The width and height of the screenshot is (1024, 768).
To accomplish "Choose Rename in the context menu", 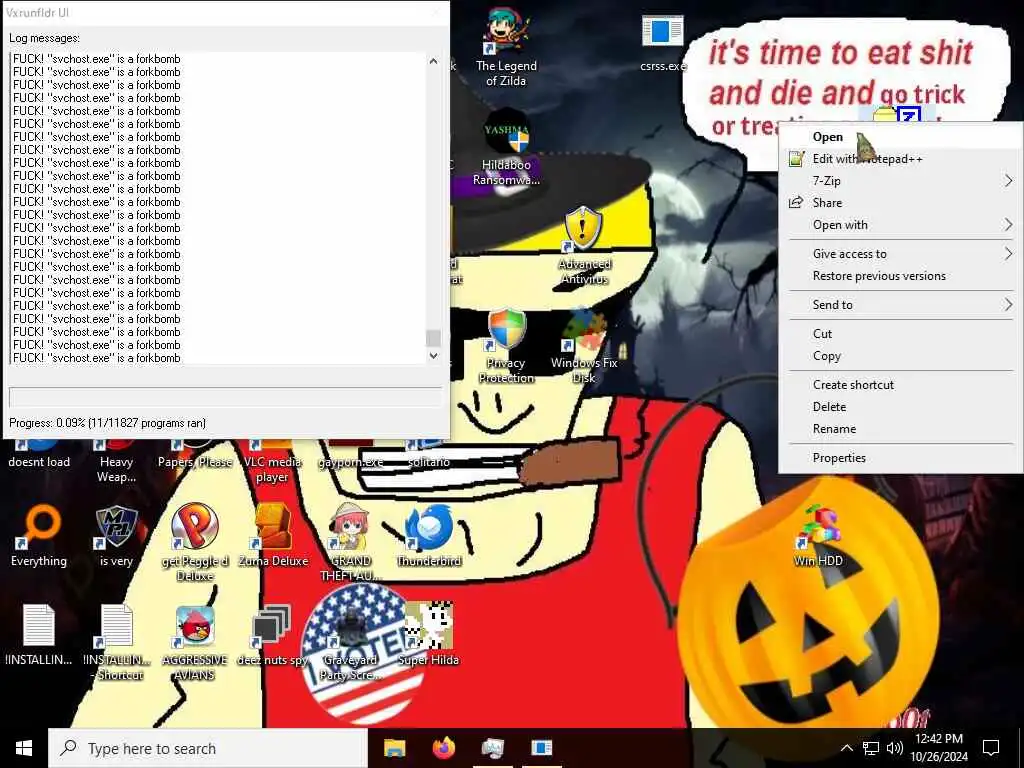I will point(901,429).
